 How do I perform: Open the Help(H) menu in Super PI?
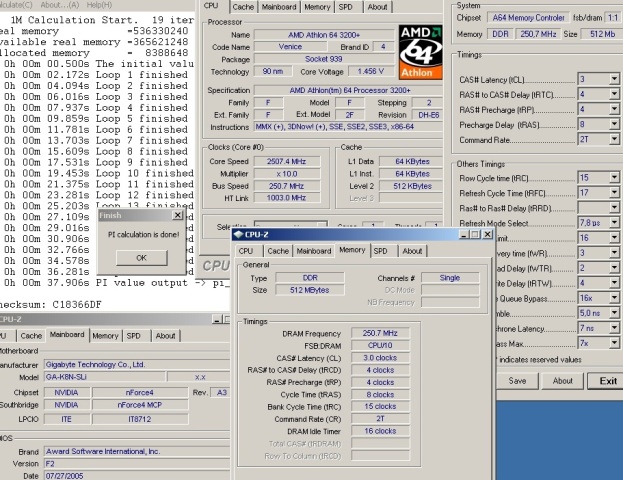(99, 5)
